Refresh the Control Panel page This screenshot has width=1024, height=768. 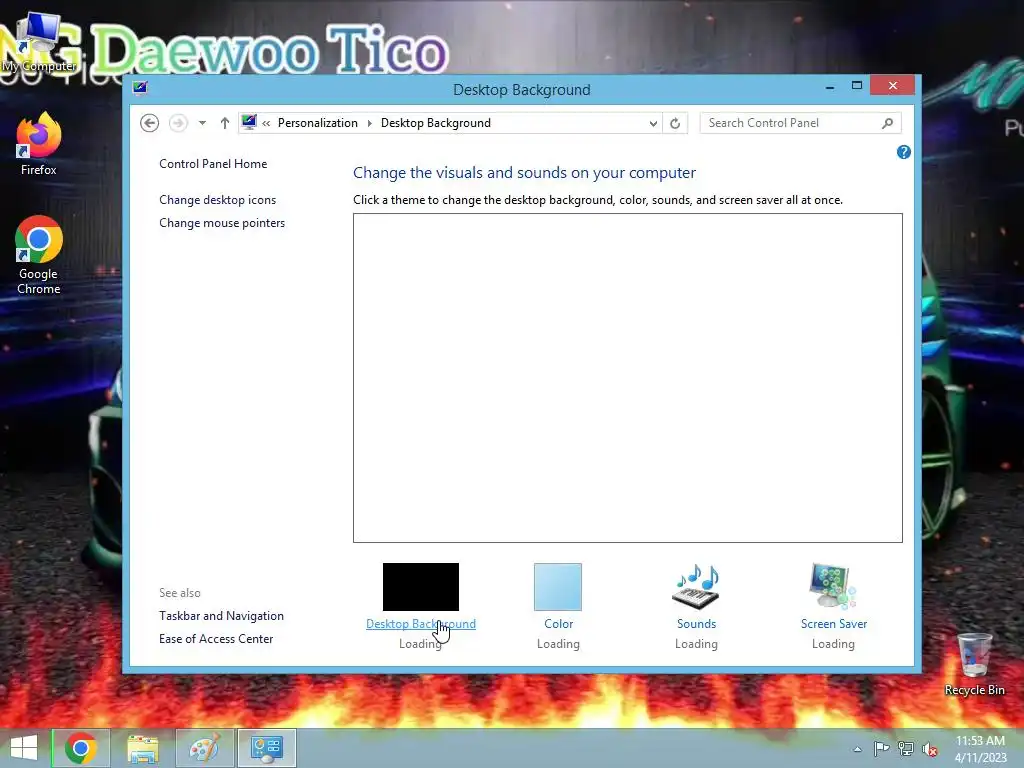click(675, 123)
